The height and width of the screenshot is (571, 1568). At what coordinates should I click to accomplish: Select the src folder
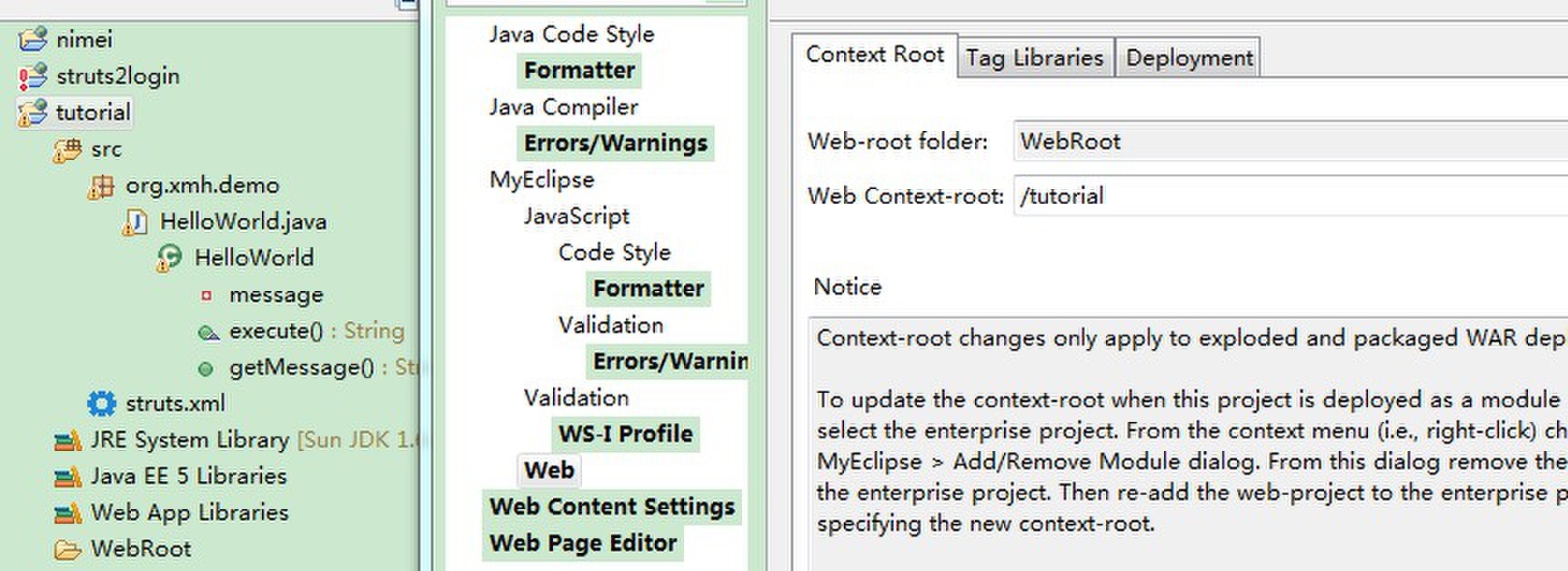[x=106, y=149]
